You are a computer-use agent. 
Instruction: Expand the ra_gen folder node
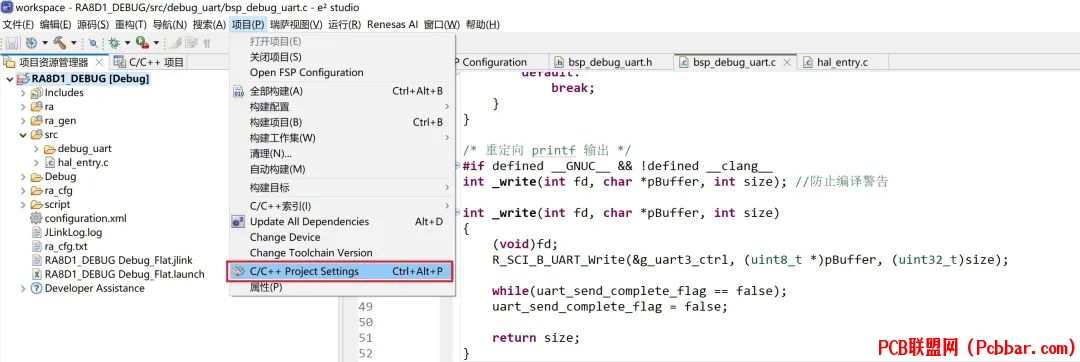pyautogui.click(x=23, y=120)
